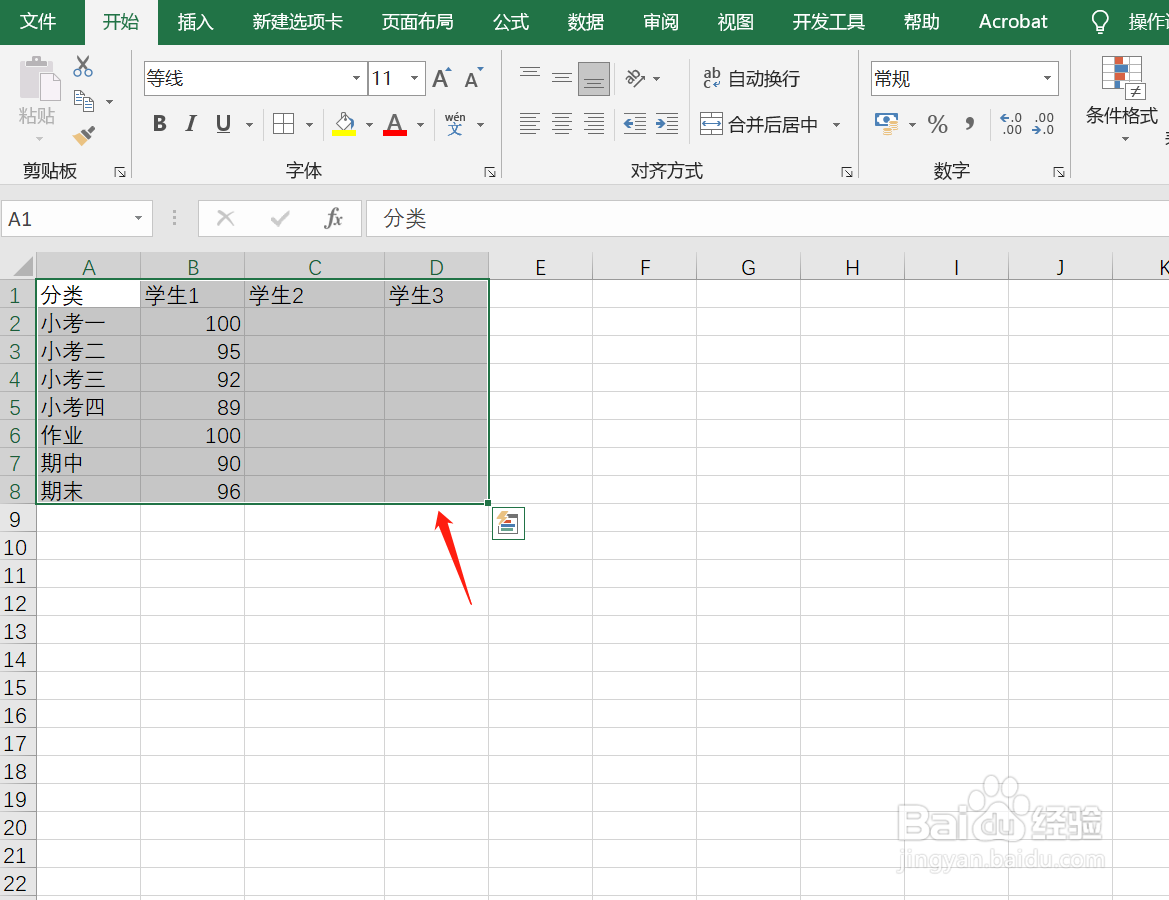Expand the borders dropdown arrow
The width and height of the screenshot is (1169, 900).
309,125
